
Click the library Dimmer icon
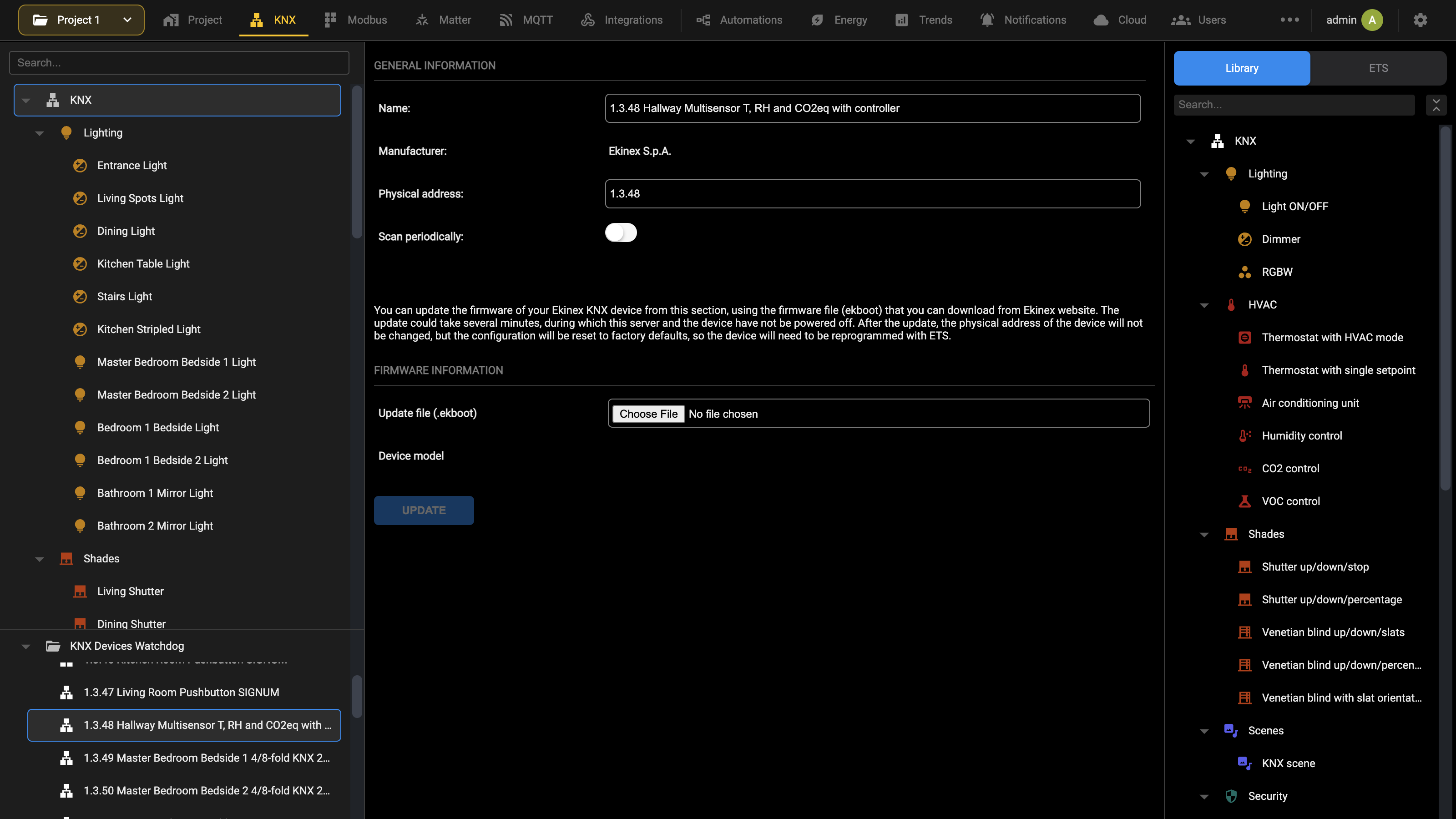click(x=1244, y=239)
